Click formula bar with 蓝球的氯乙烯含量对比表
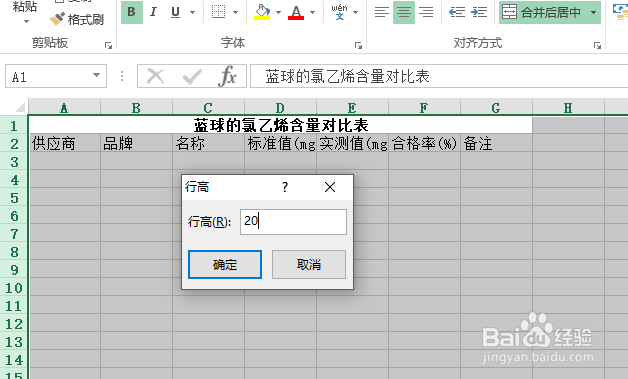The image size is (628, 379). click(x=439, y=76)
